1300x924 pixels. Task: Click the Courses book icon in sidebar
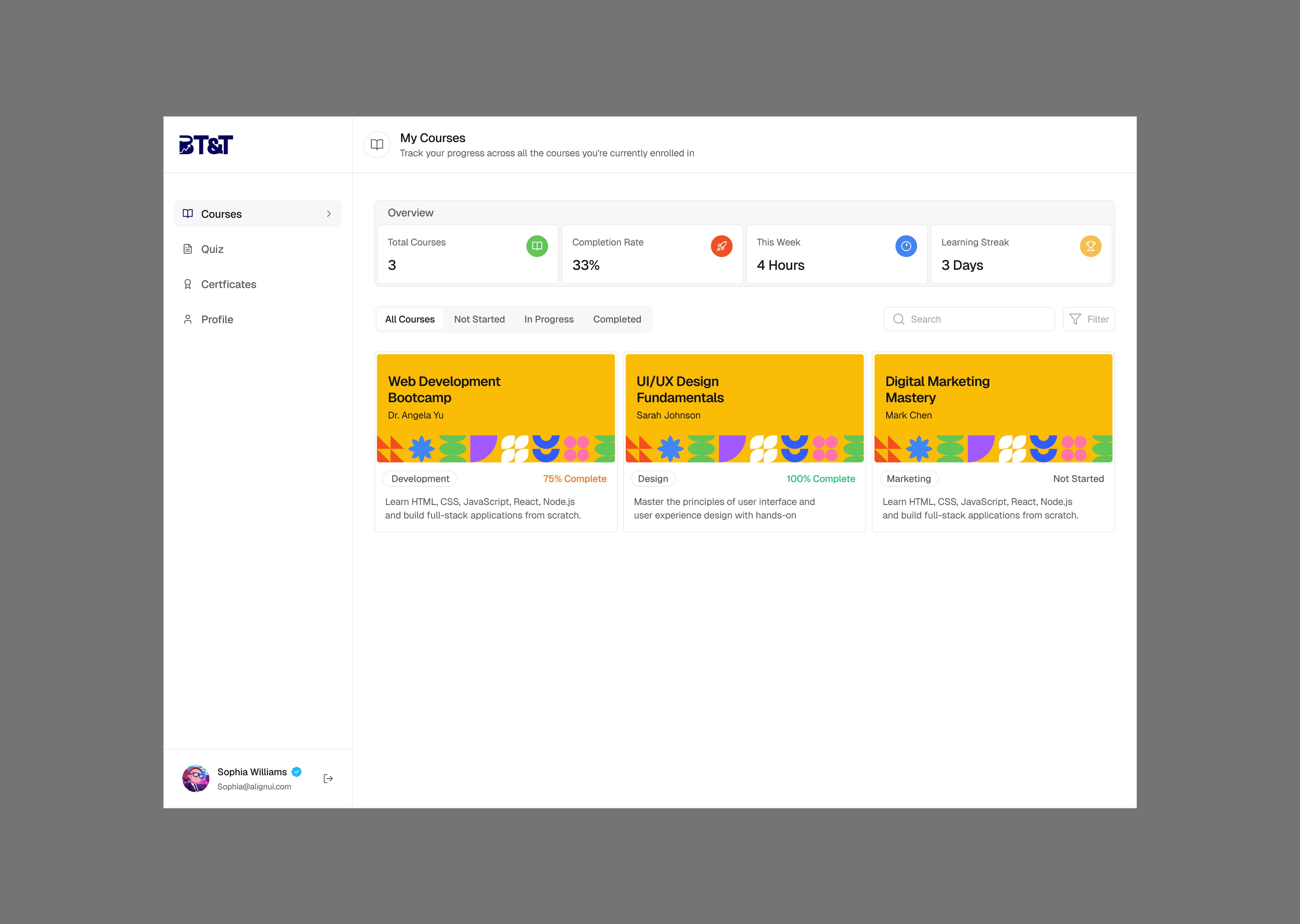[x=188, y=214]
